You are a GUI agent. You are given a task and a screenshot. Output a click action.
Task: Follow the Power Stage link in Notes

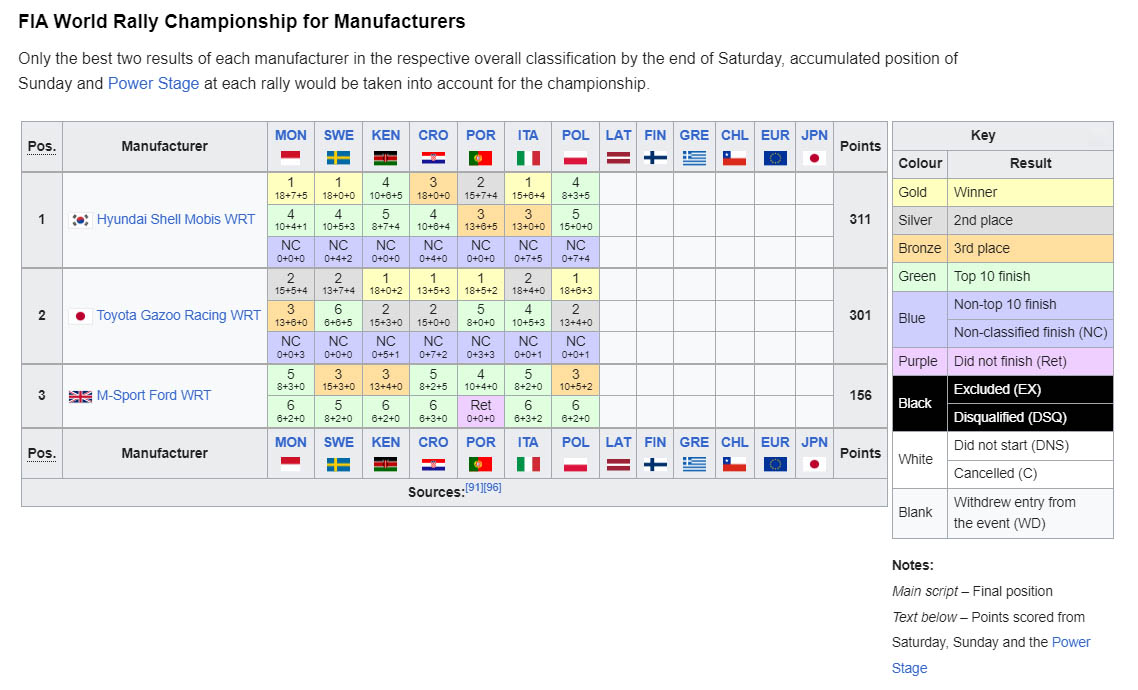tap(1070, 642)
